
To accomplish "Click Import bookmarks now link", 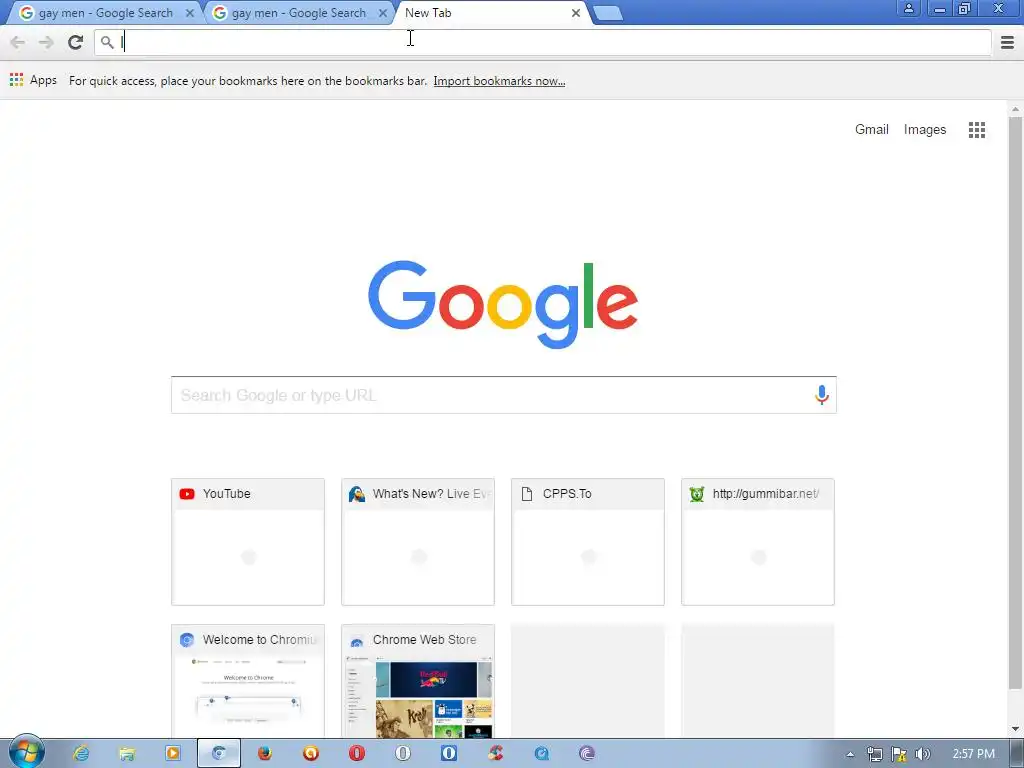I will pyautogui.click(x=499, y=81).
